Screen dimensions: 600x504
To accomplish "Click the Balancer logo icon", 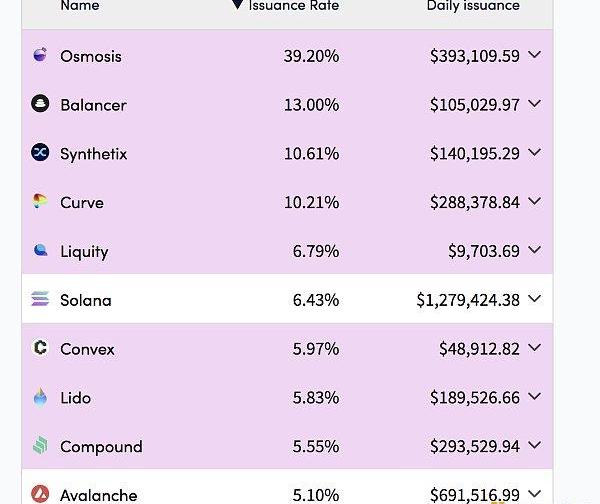I will click(40, 103).
